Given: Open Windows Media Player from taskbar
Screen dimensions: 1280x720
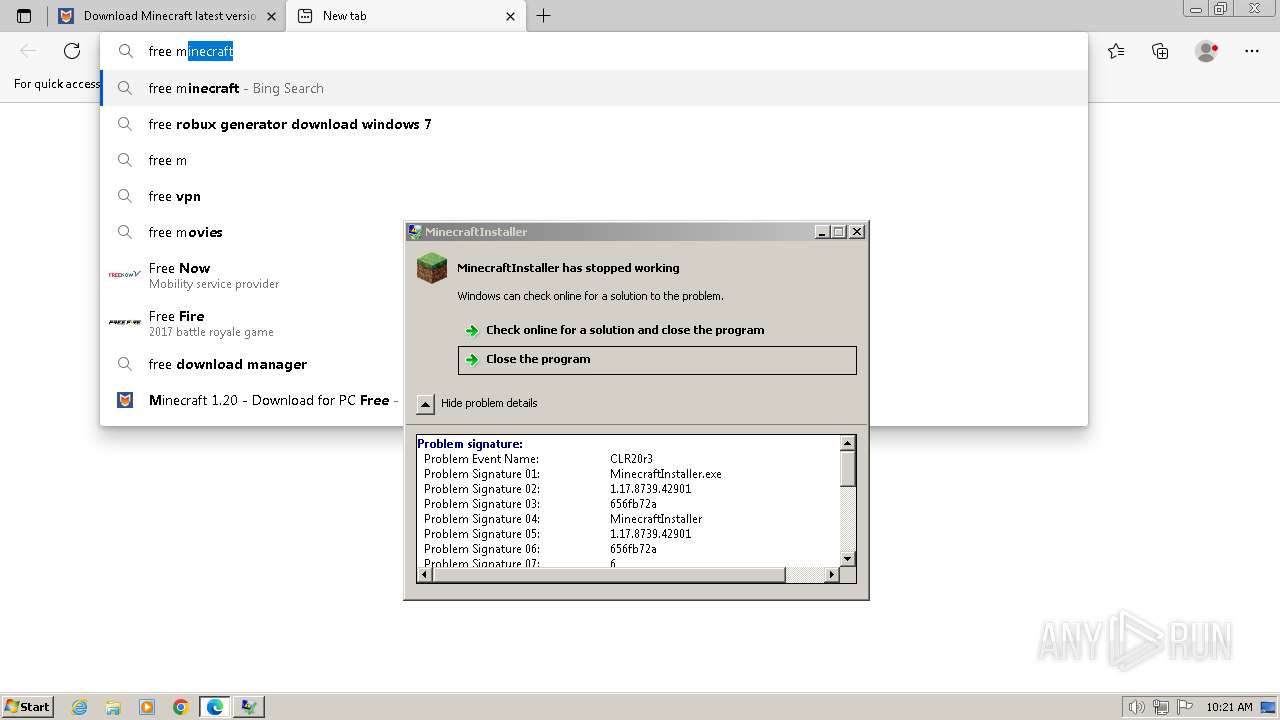Looking at the screenshot, I should pyautogui.click(x=147, y=707).
